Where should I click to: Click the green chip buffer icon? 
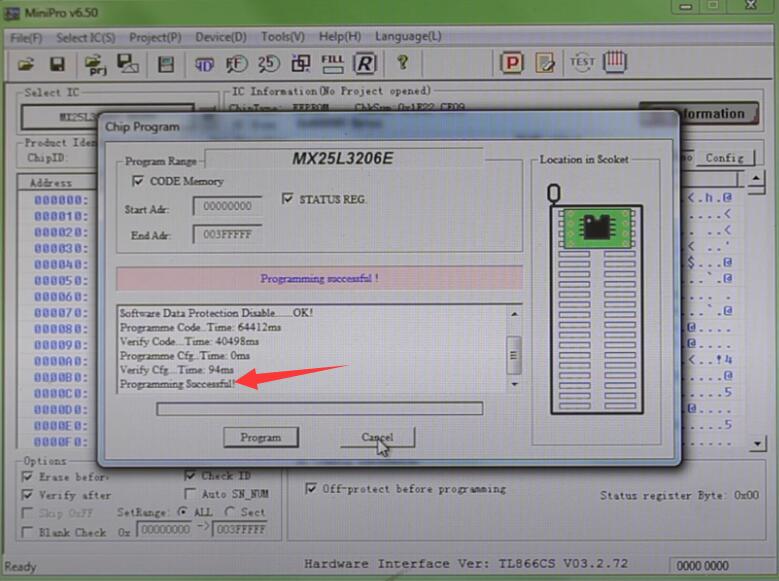pos(166,64)
